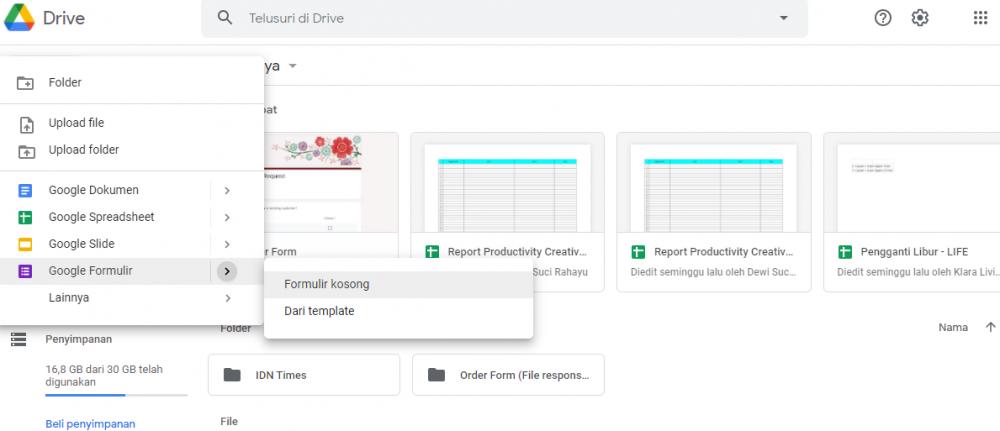1000x431 pixels.
Task: Click the new Folder icon in menu
Action: tap(25, 83)
